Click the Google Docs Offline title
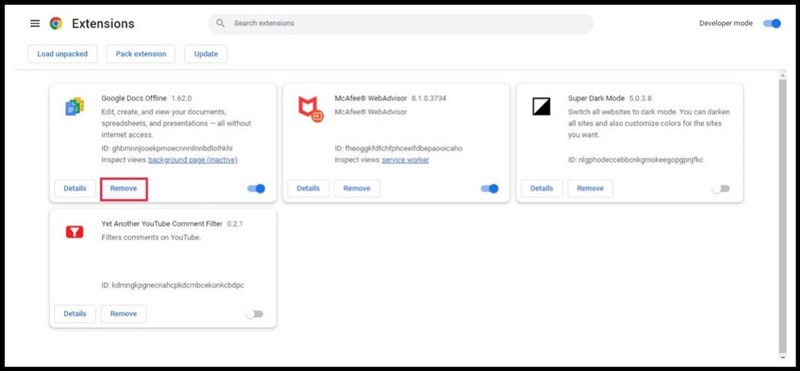Image resolution: width=800 pixels, height=371 pixels. point(134,98)
